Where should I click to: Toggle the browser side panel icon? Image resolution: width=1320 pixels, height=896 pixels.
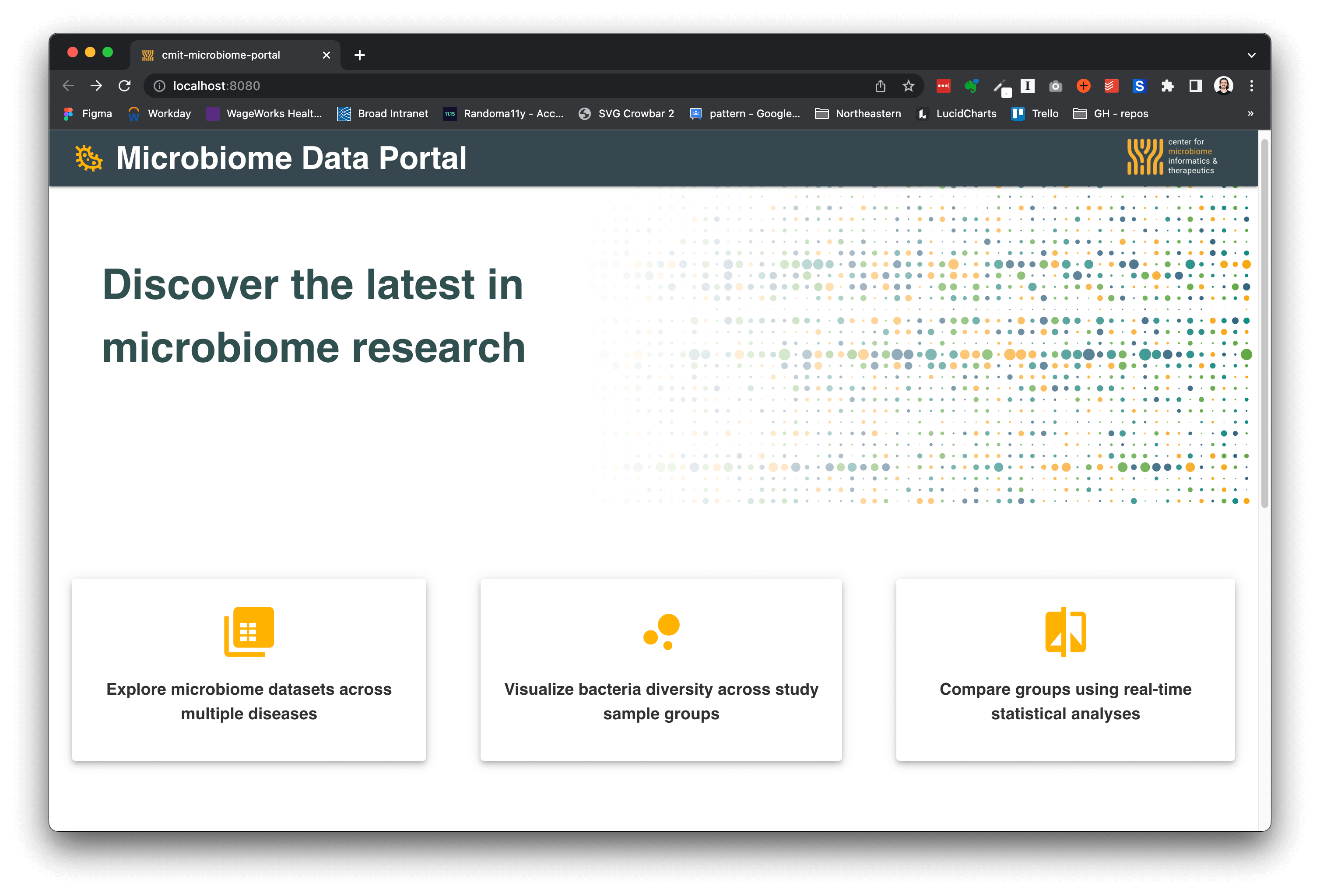1196,86
